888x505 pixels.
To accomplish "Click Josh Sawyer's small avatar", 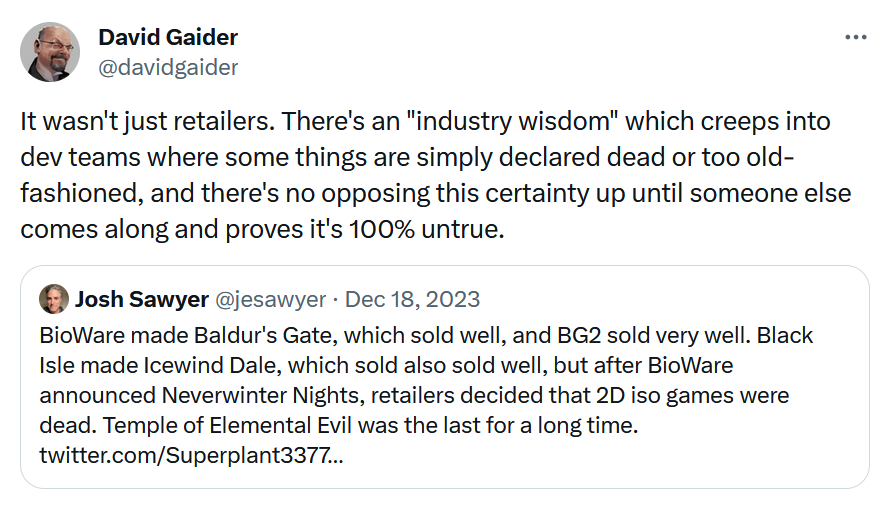I will pyautogui.click(x=53, y=299).
